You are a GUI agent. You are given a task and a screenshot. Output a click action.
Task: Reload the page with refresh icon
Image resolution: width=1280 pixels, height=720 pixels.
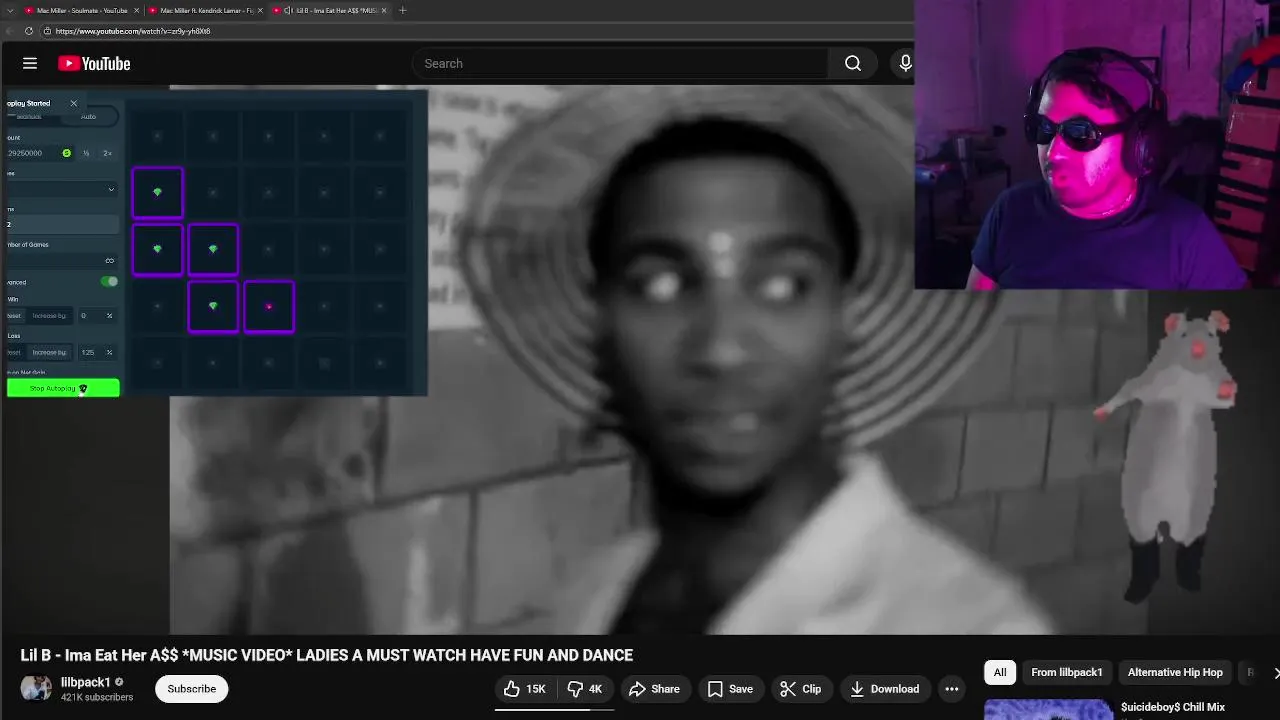(29, 31)
